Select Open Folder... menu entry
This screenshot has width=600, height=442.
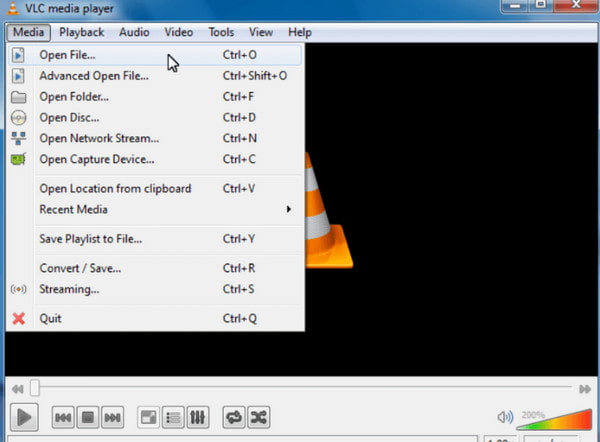tap(155, 97)
